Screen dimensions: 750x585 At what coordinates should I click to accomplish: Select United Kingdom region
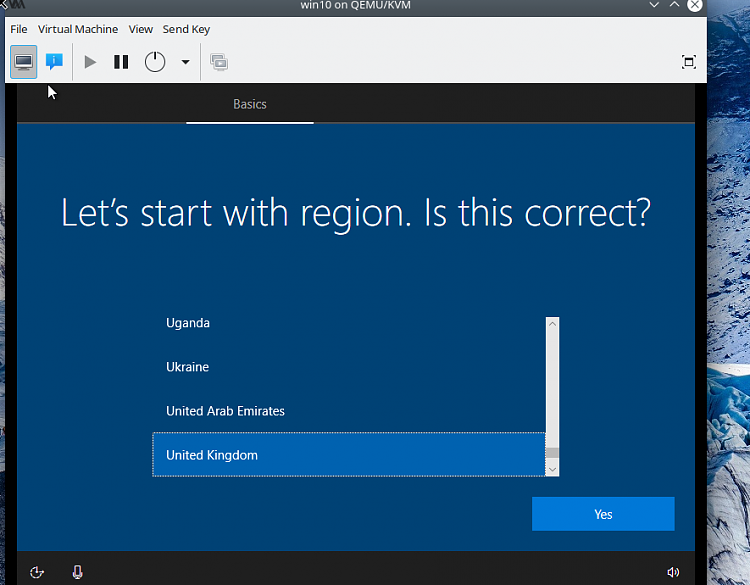349,455
